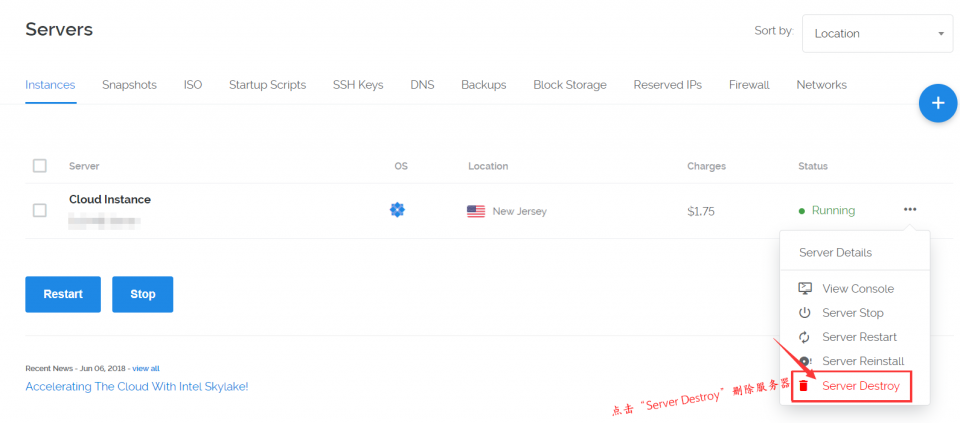Click the Server Stop power icon
The image size is (960, 423).
(x=804, y=313)
